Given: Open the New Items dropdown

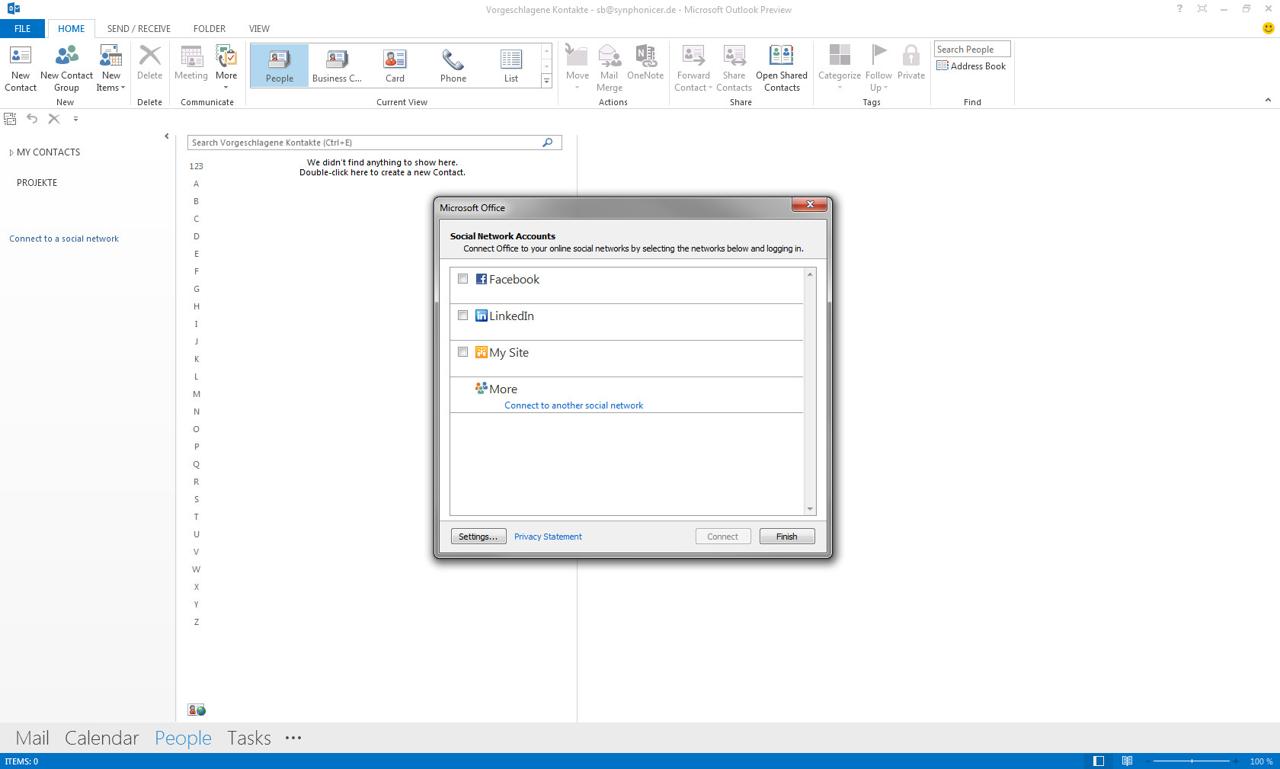Looking at the screenshot, I should click(110, 68).
